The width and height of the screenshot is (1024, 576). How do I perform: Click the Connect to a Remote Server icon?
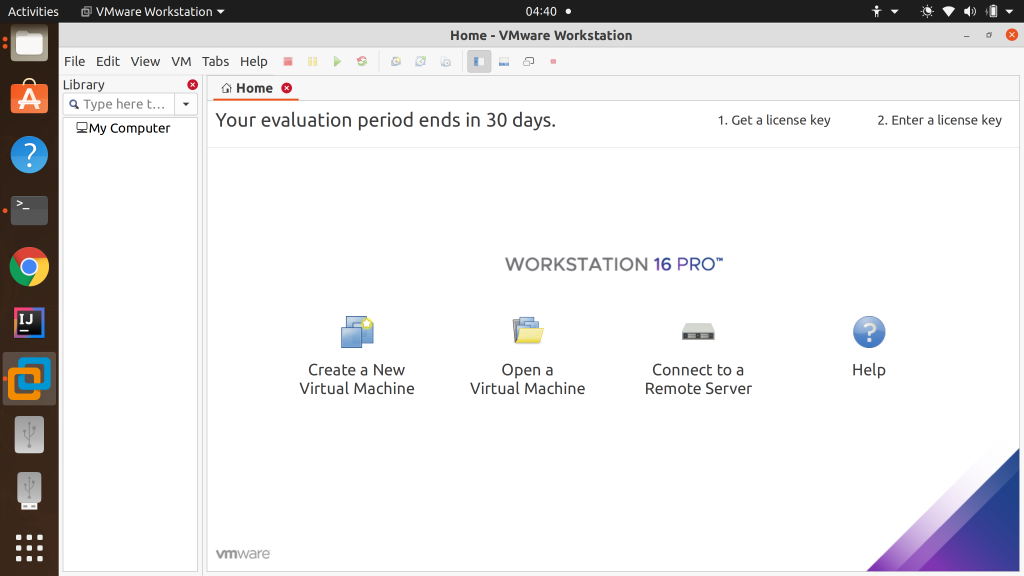coord(698,332)
